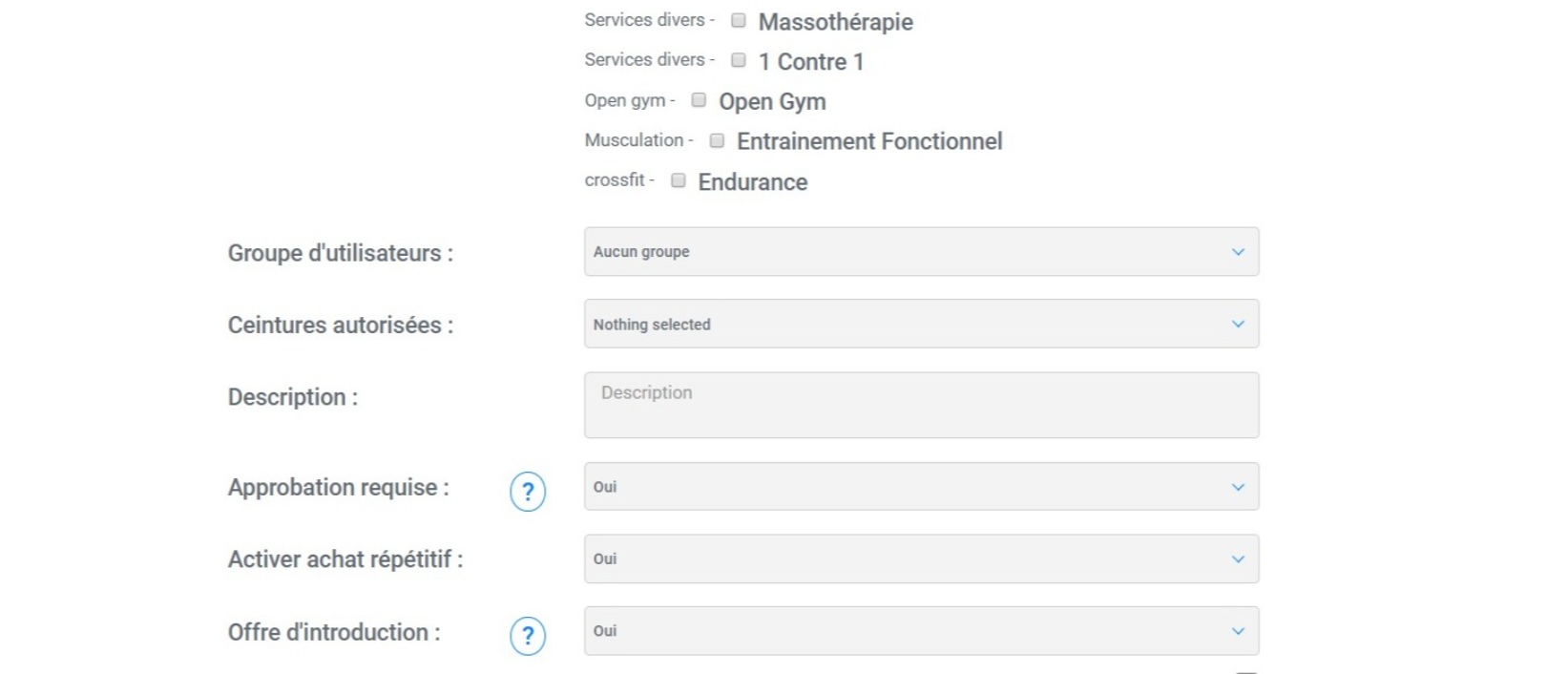Select the Entrainement Fonctionnel checkbox
This screenshot has height=674, width=1568.
point(717,140)
